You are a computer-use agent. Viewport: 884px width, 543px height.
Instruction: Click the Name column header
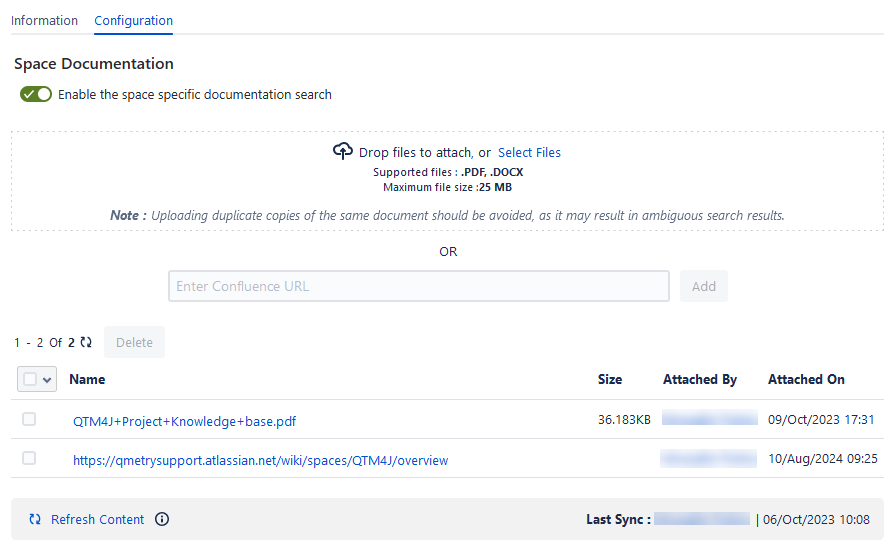click(87, 380)
